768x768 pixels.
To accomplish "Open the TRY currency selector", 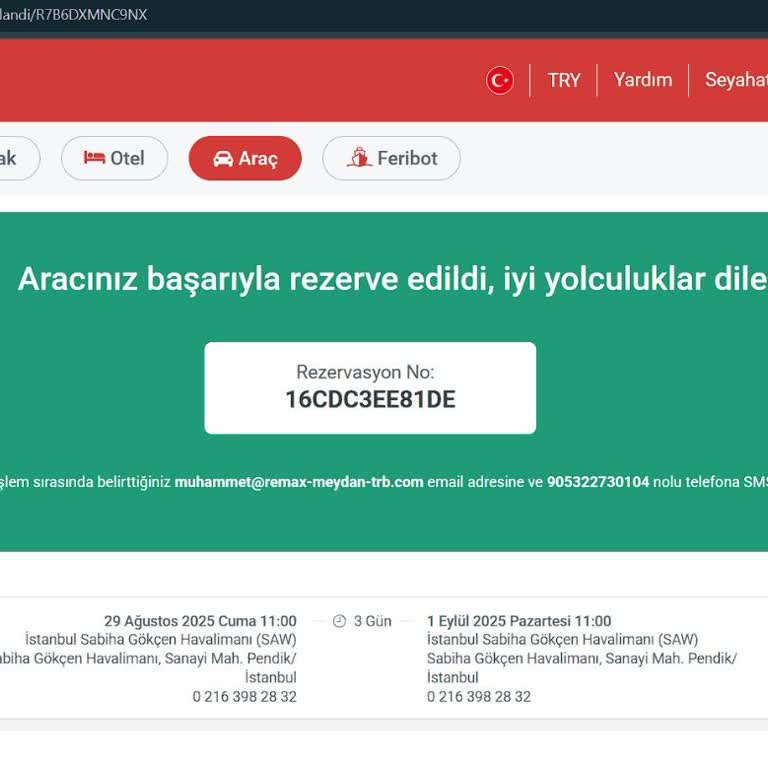I will tap(564, 80).
